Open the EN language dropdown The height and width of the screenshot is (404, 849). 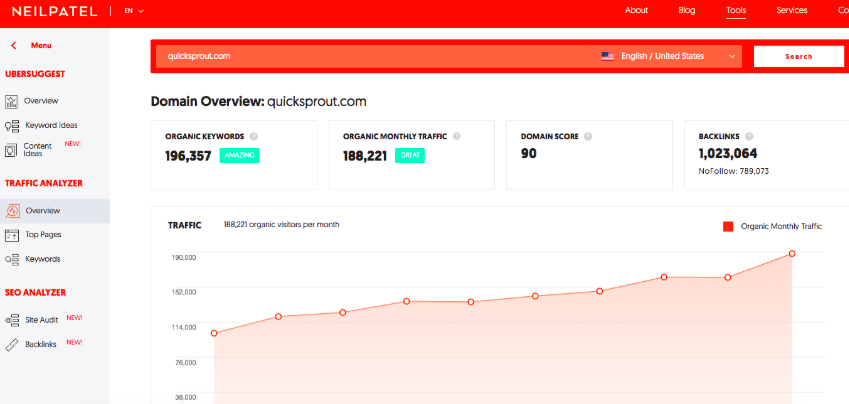point(134,11)
